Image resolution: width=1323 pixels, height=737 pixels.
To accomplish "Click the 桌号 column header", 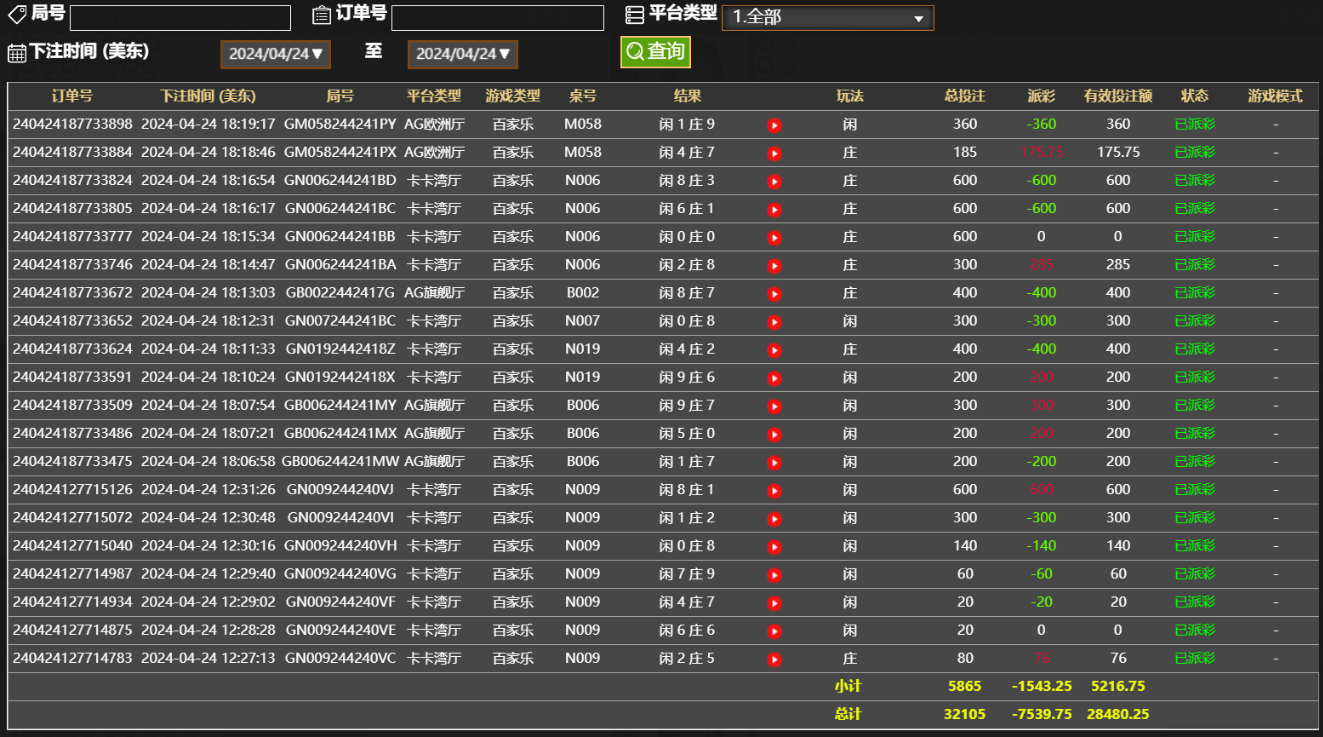I will 583,96.
